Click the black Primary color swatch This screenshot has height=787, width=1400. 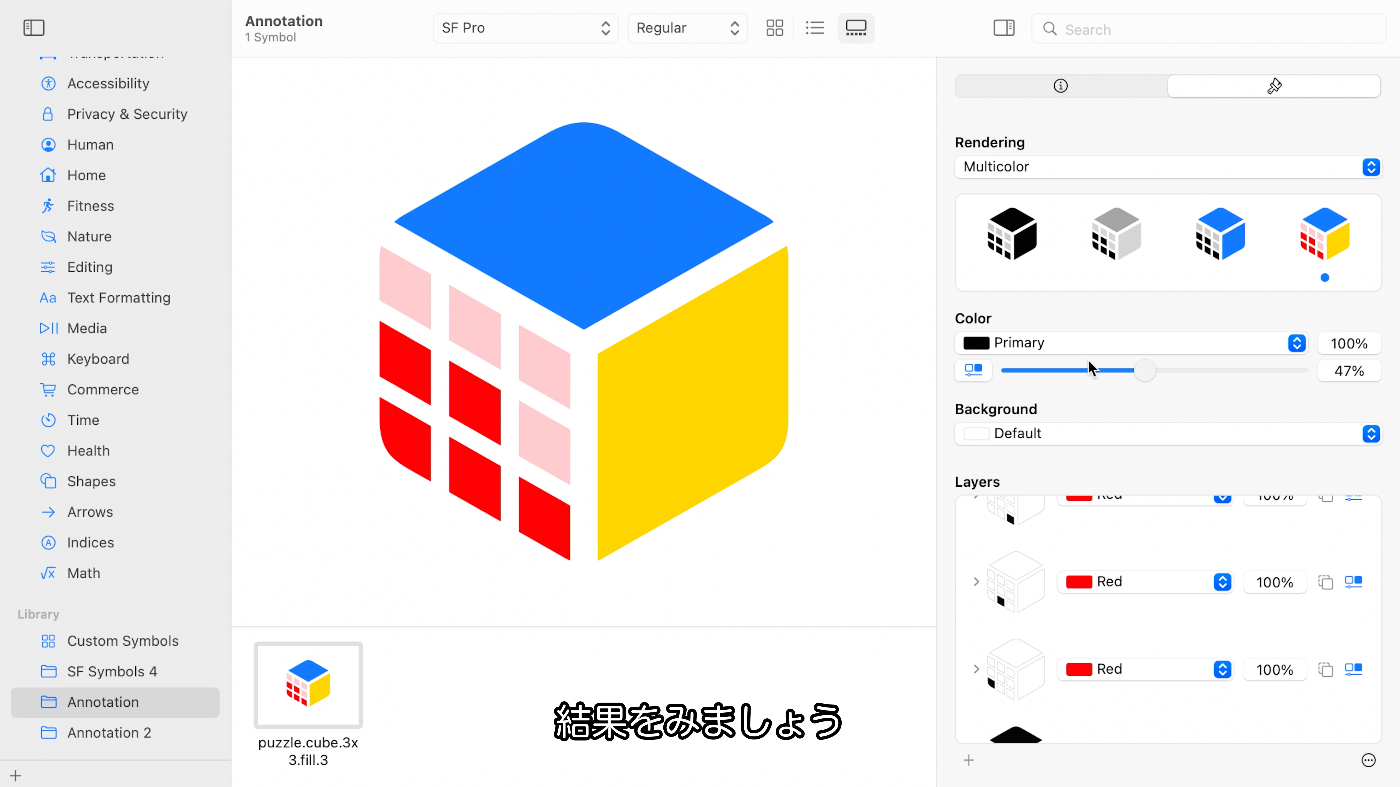click(x=976, y=343)
